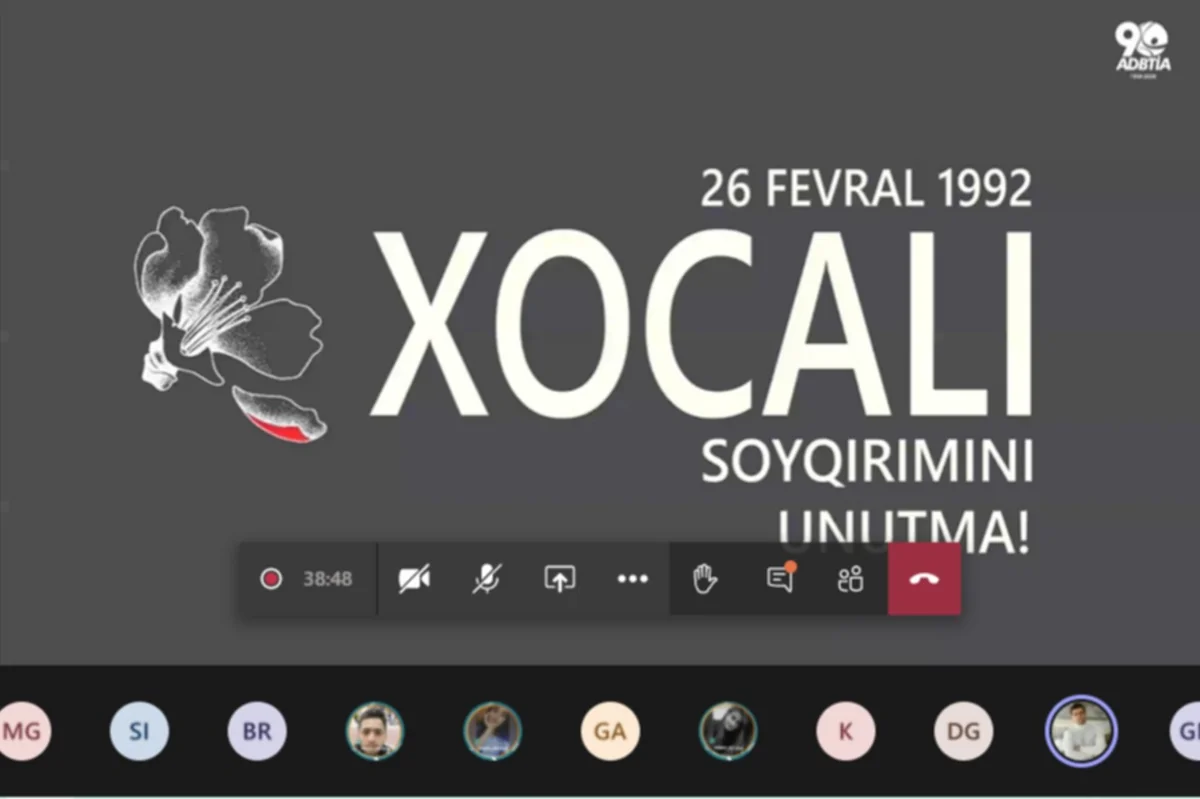The width and height of the screenshot is (1200, 799).
Task: Click the 38:48 call duration timer
Action: pyautogui.click(x=327, y=578)
